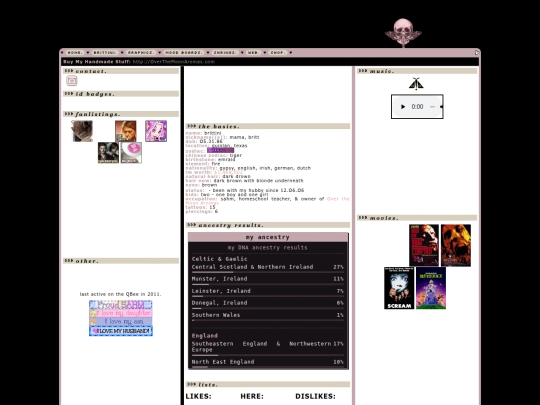
Task: Expand dropdown arrow after Graphics menu
Action: [160, 53]
